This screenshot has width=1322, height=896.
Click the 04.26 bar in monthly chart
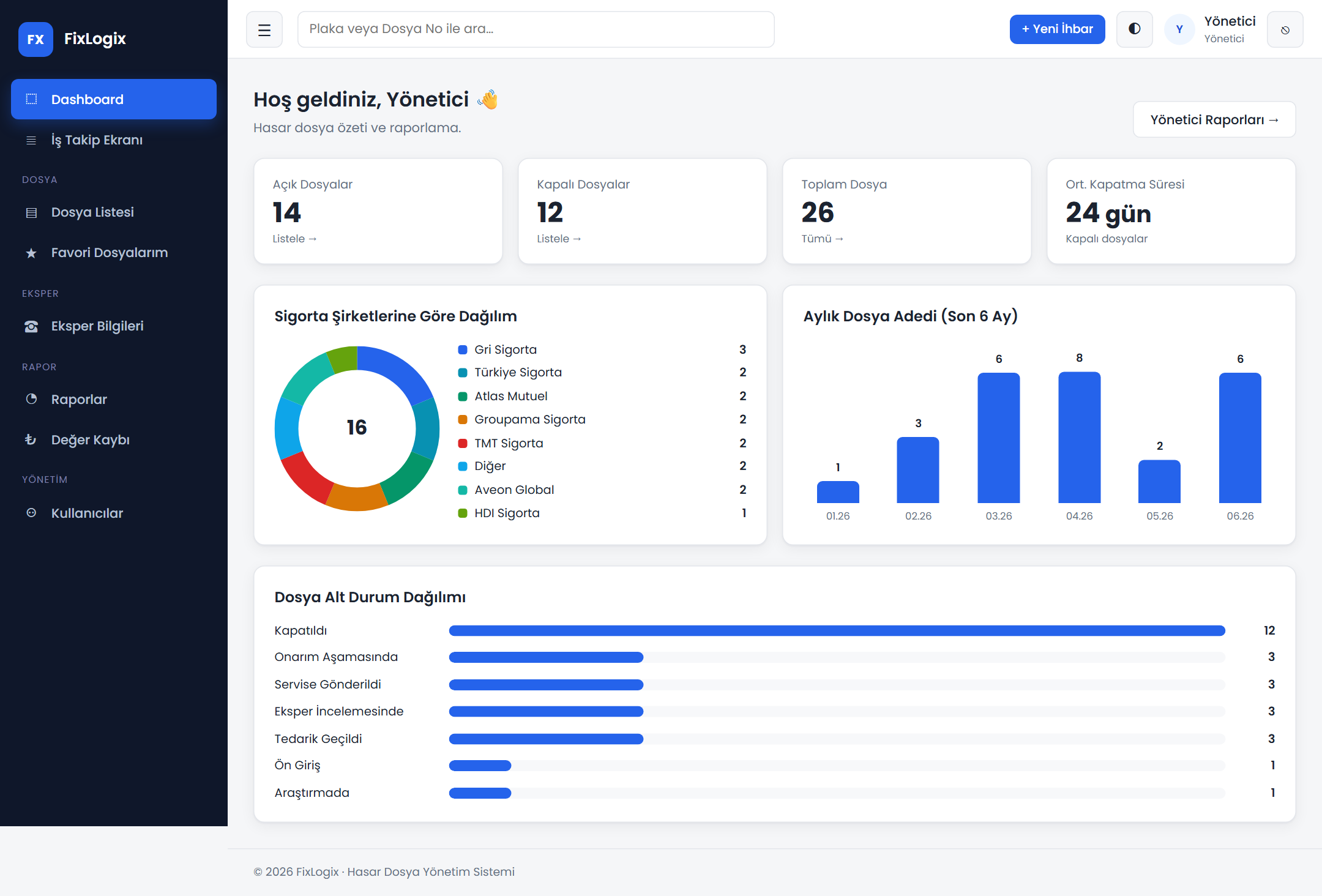[1079, 437]
